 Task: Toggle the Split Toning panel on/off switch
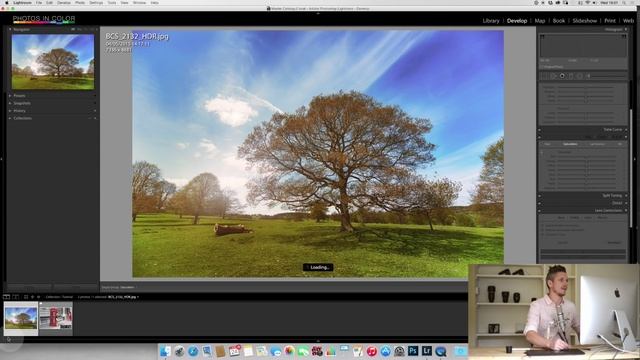(540, 196)
